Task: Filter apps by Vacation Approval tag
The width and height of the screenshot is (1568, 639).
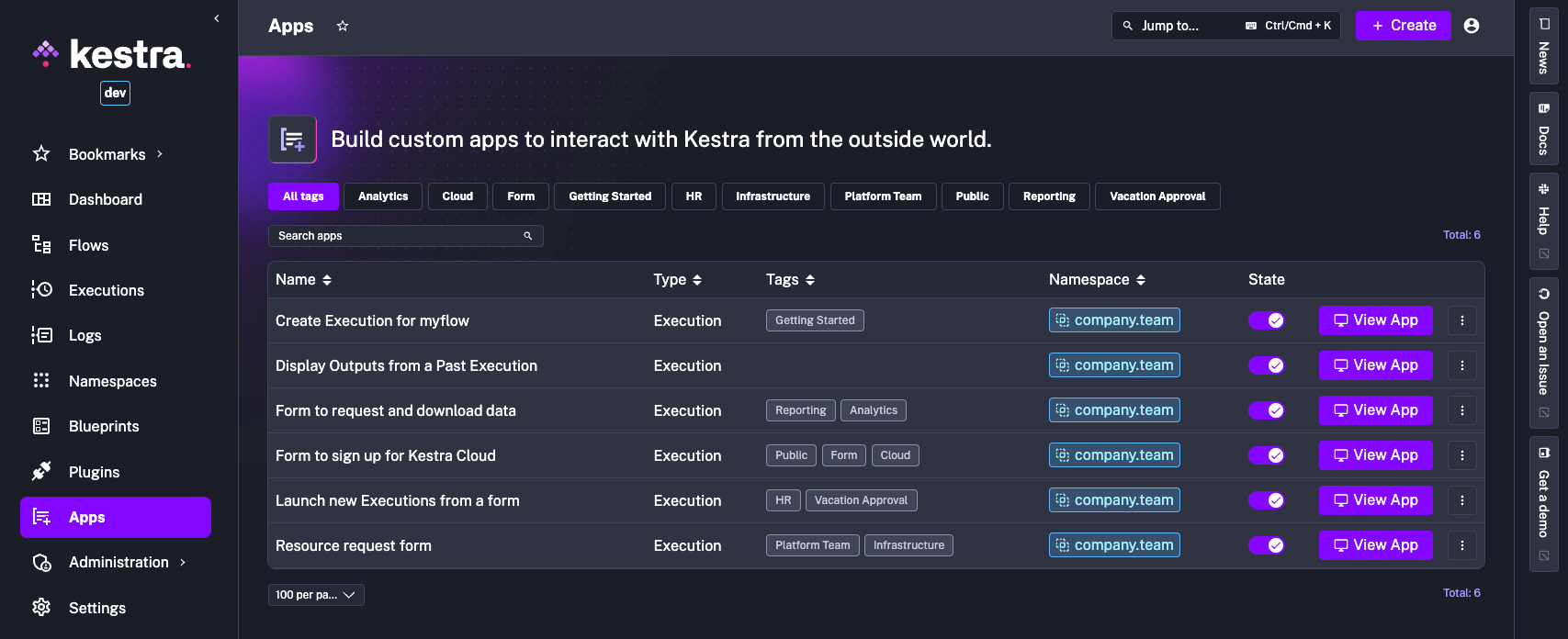Action: (1157, 196)
